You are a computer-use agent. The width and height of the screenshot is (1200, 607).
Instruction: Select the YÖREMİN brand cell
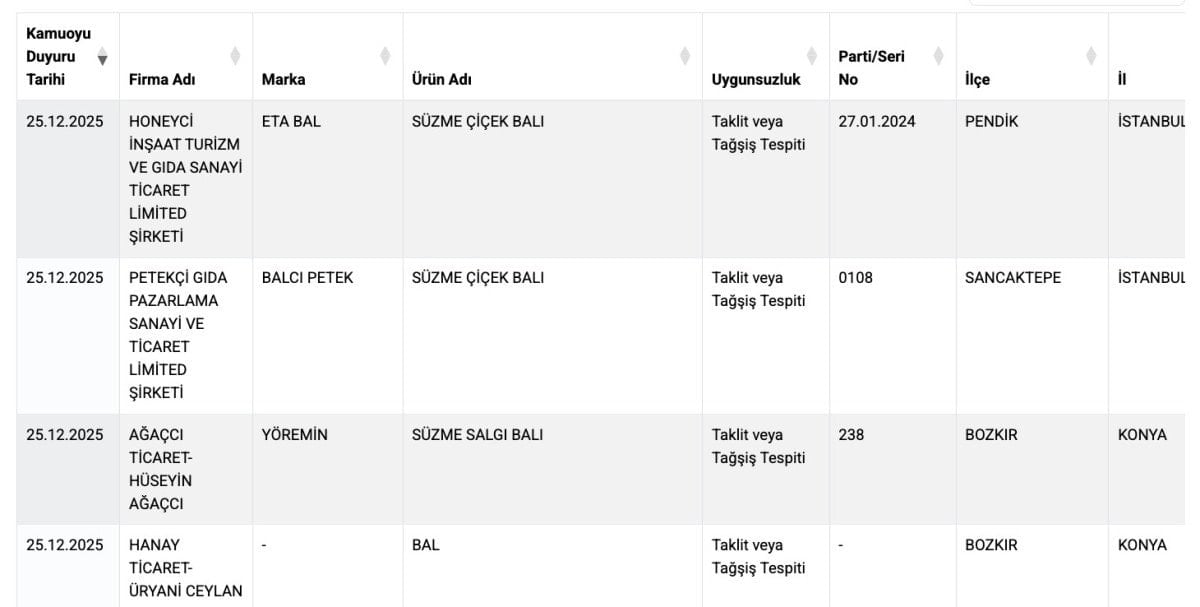coord(294,435)
